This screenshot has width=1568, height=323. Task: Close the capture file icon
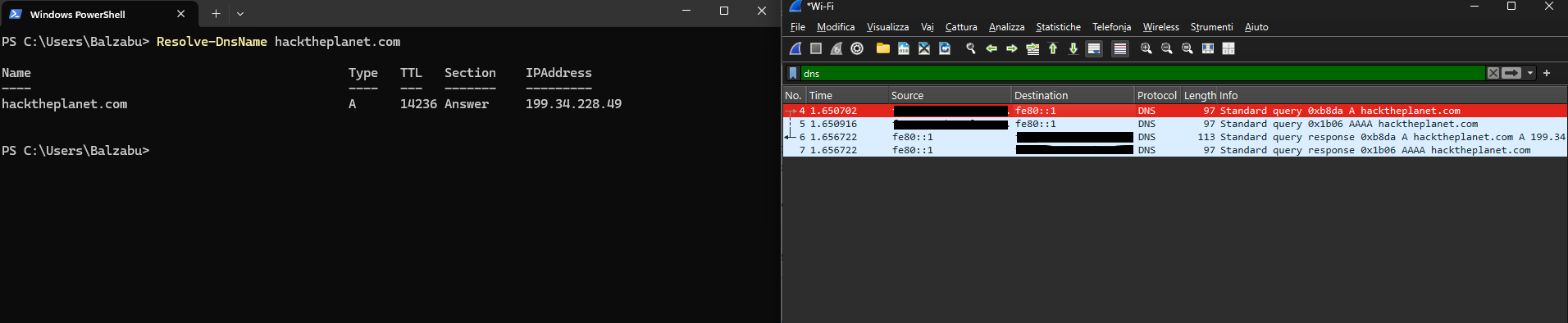[924, 48]
